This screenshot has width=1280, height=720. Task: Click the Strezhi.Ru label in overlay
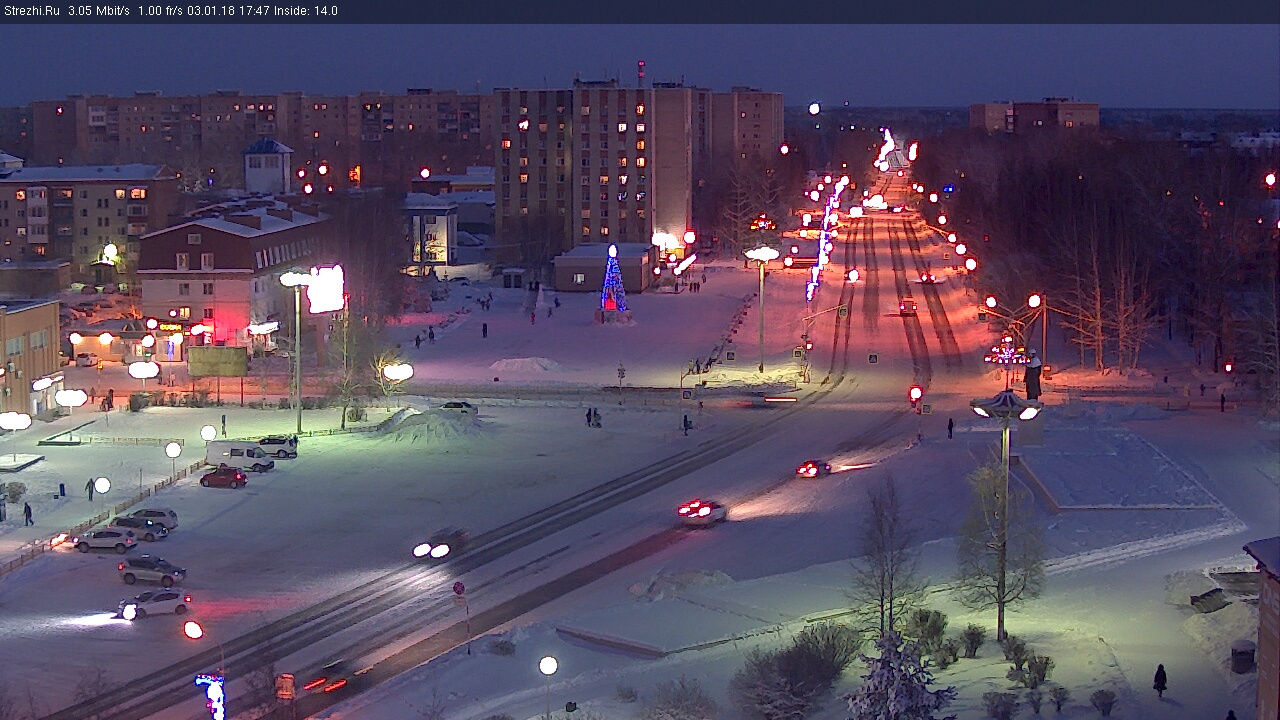pos(31,11)
